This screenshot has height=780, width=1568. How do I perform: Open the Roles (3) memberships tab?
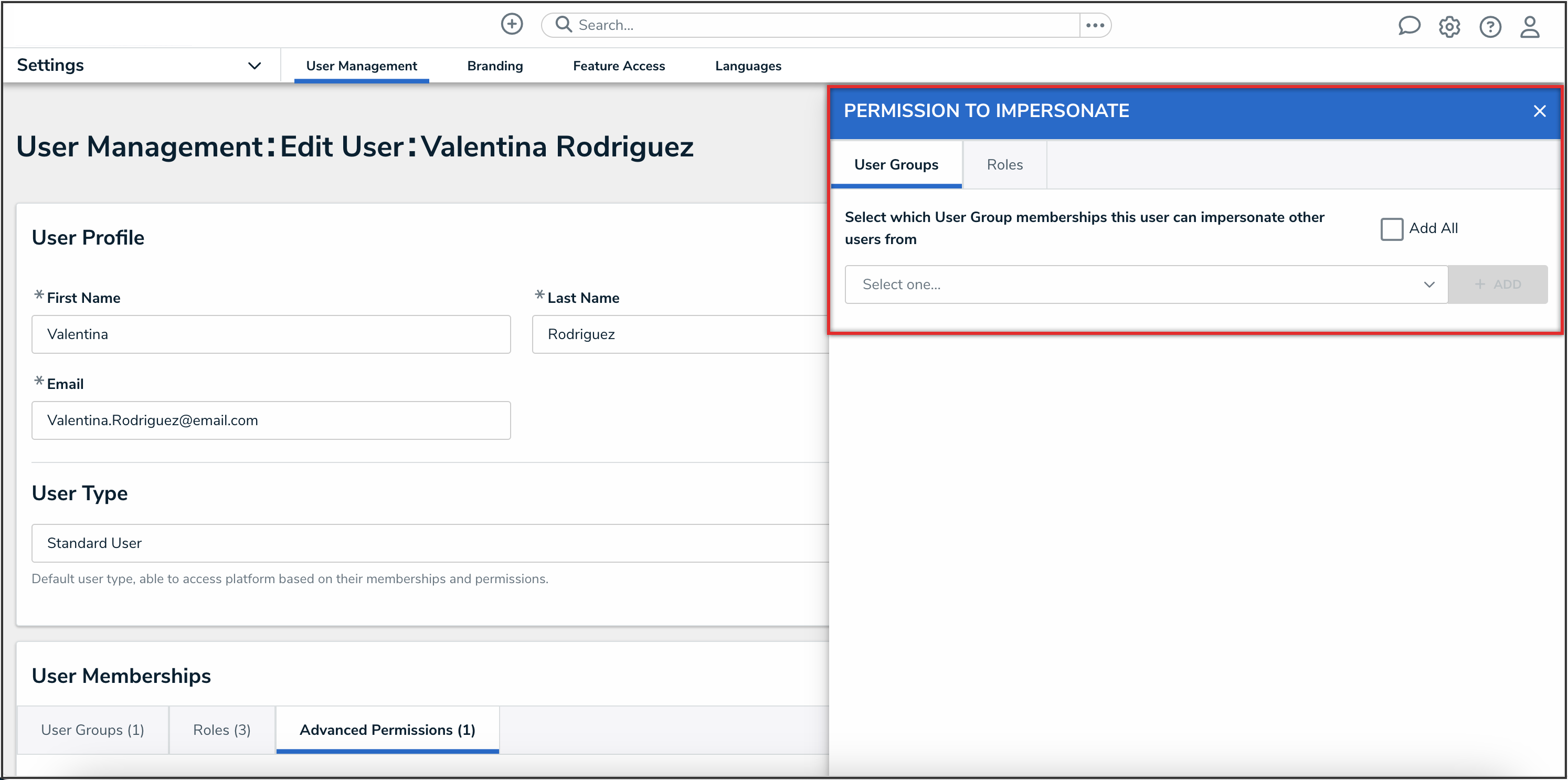[221, 730]
